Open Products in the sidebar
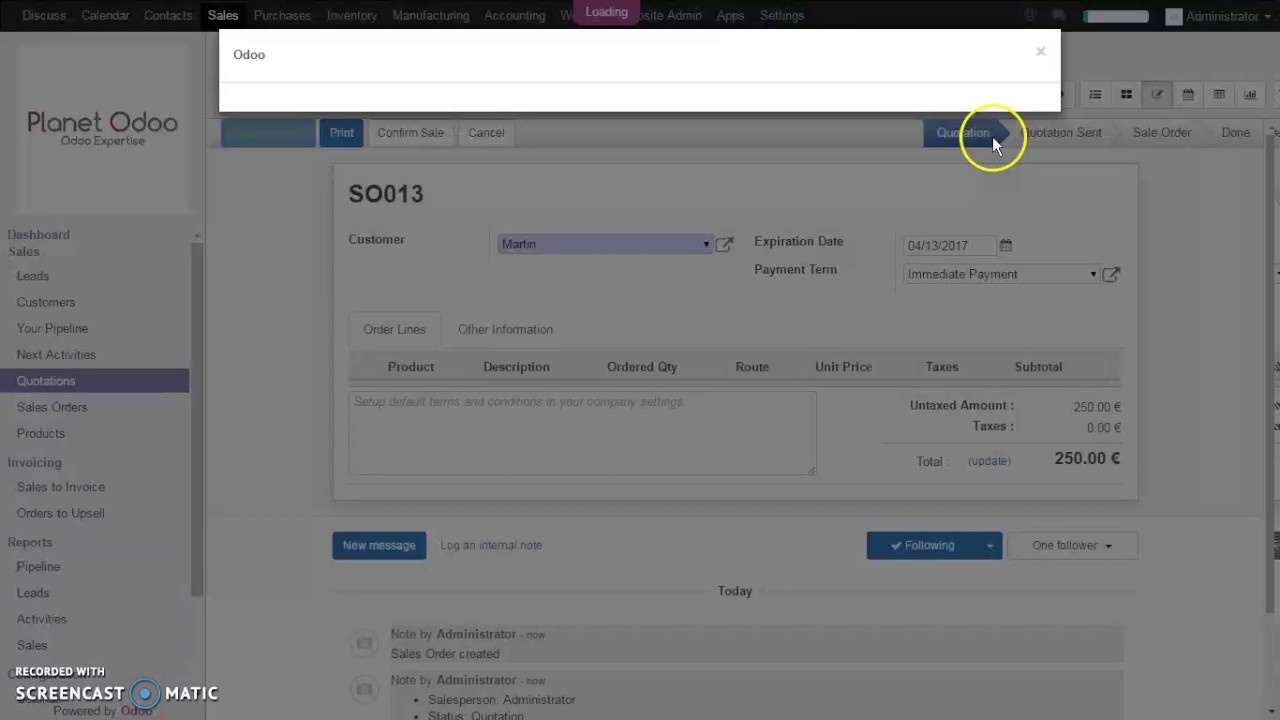 [x=40, y=433]
